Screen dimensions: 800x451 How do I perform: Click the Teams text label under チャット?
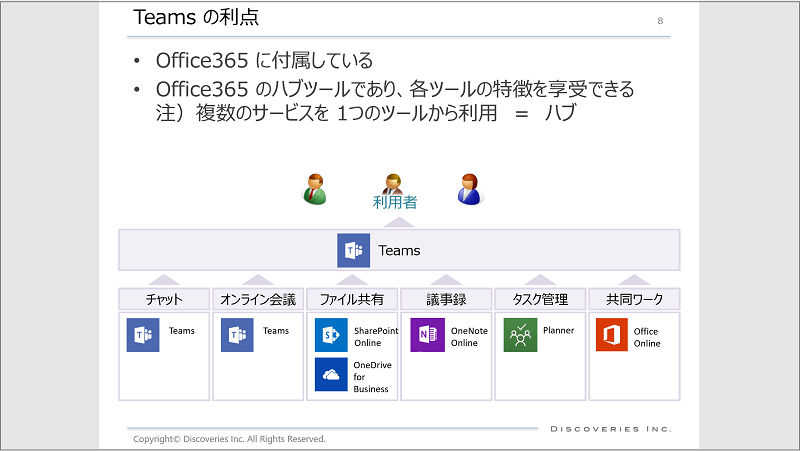point(182,331)
